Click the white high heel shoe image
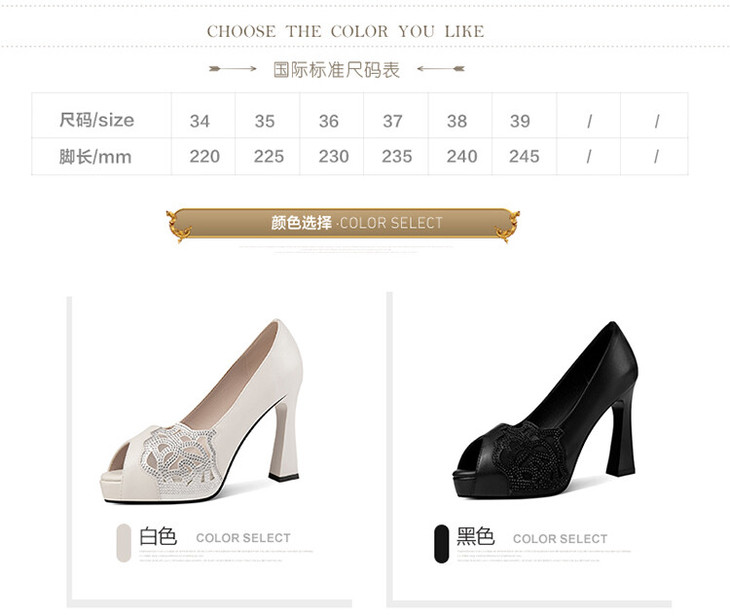730x616 pixels. (201, 411)
